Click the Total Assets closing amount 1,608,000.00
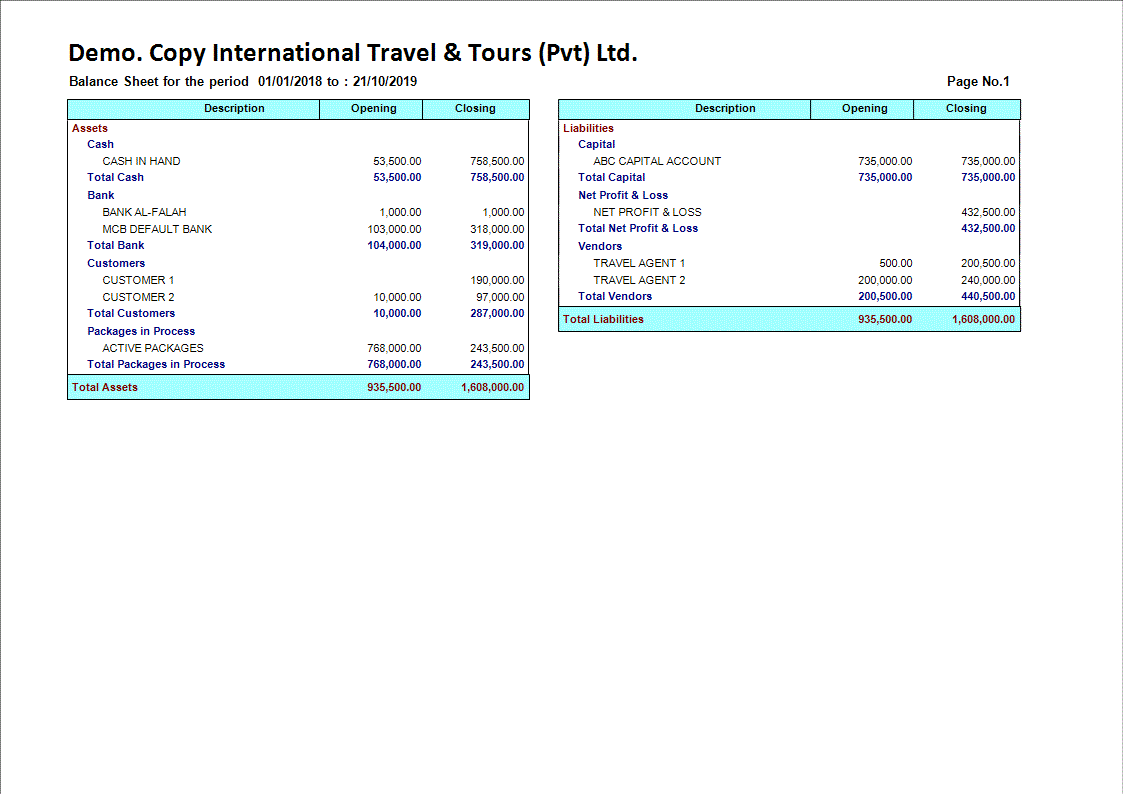Image resolution: width=1123 pixels, height=794 pixels. (x=493, y=387)
